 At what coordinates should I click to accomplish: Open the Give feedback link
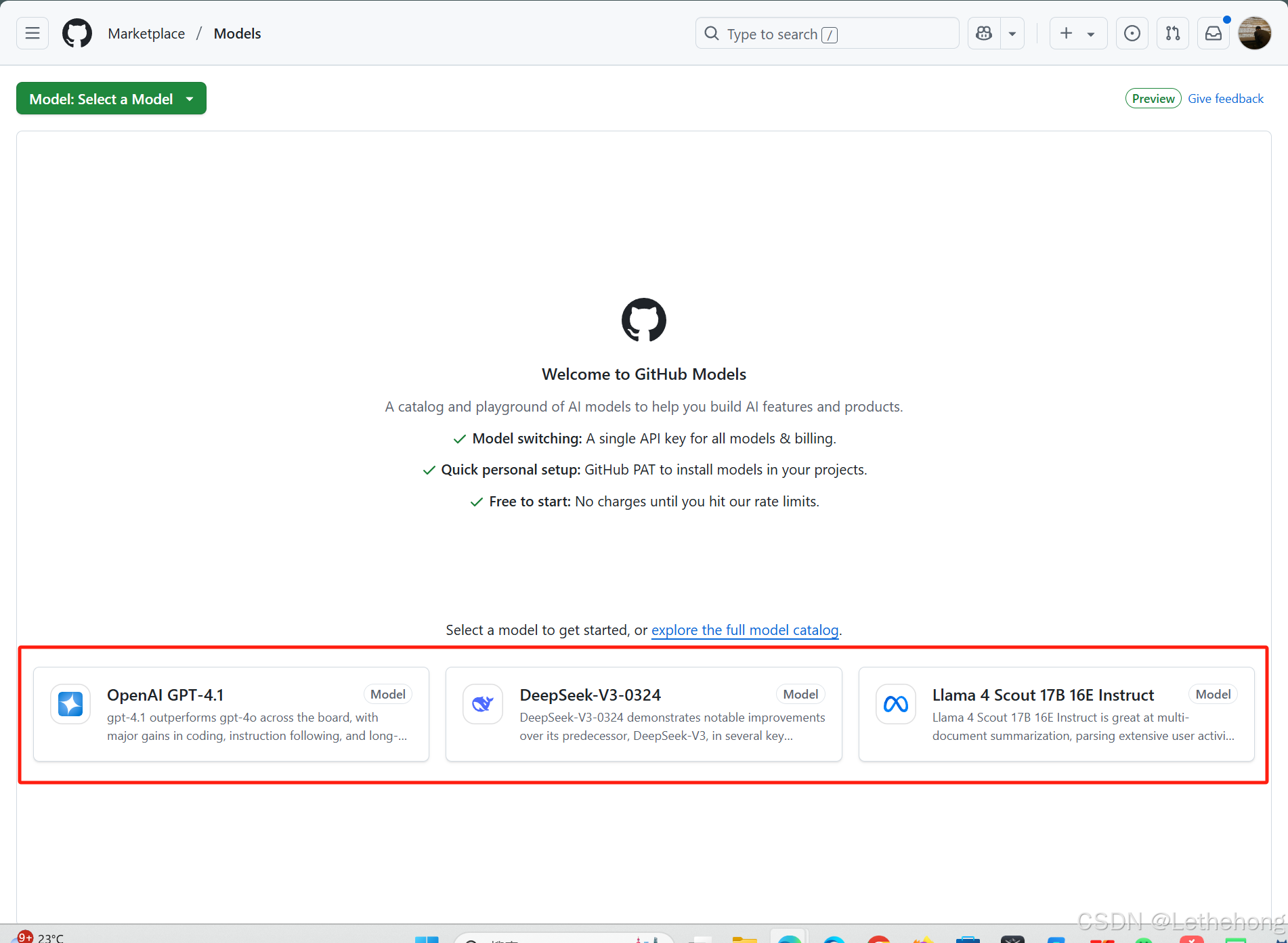pos(1226,99)
